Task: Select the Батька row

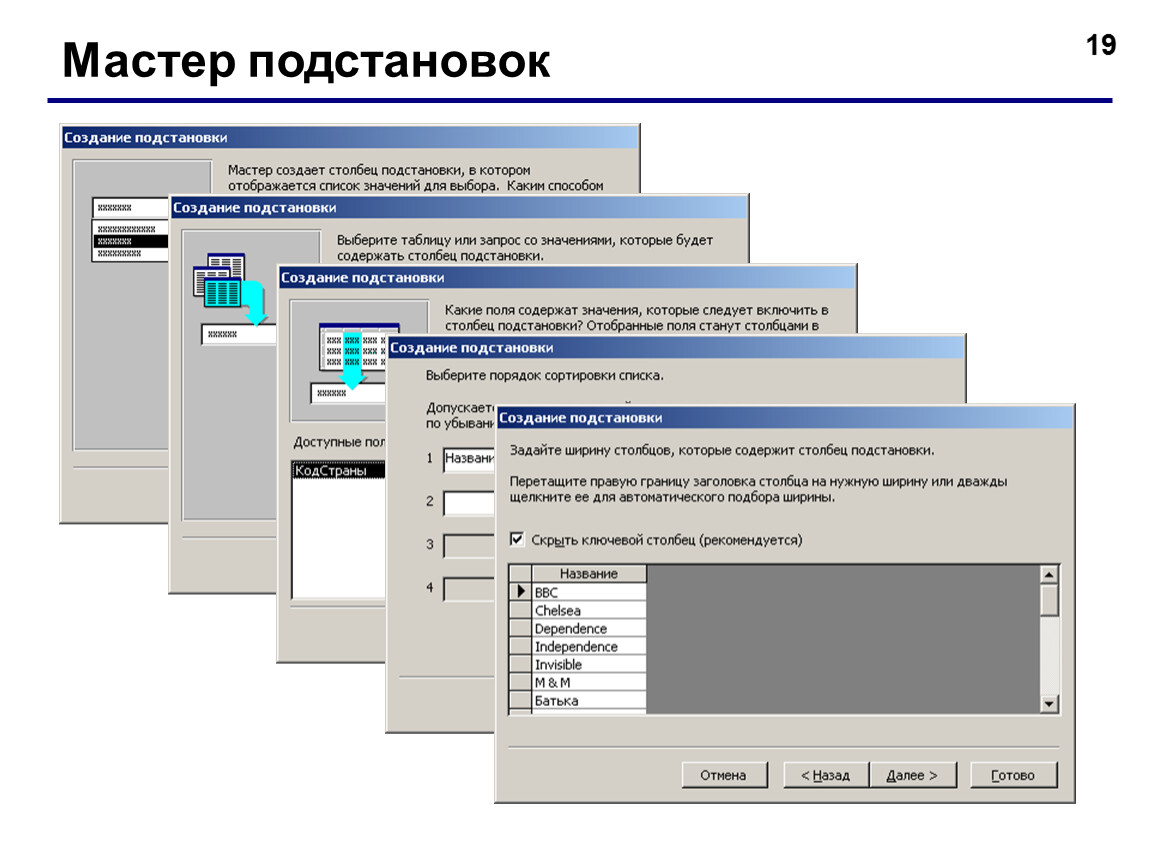Action: pos(589,700)
